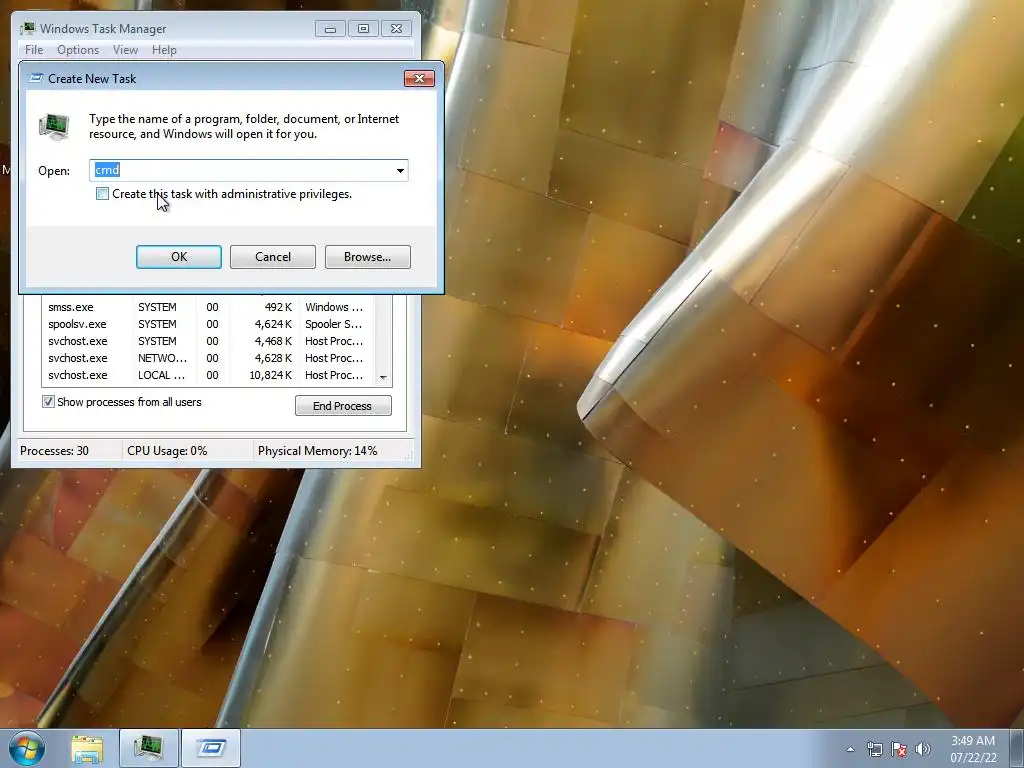Screen dimensions: 1024x768
Task: Enable Create this task with administrative privileges
Action: point(103,193)
